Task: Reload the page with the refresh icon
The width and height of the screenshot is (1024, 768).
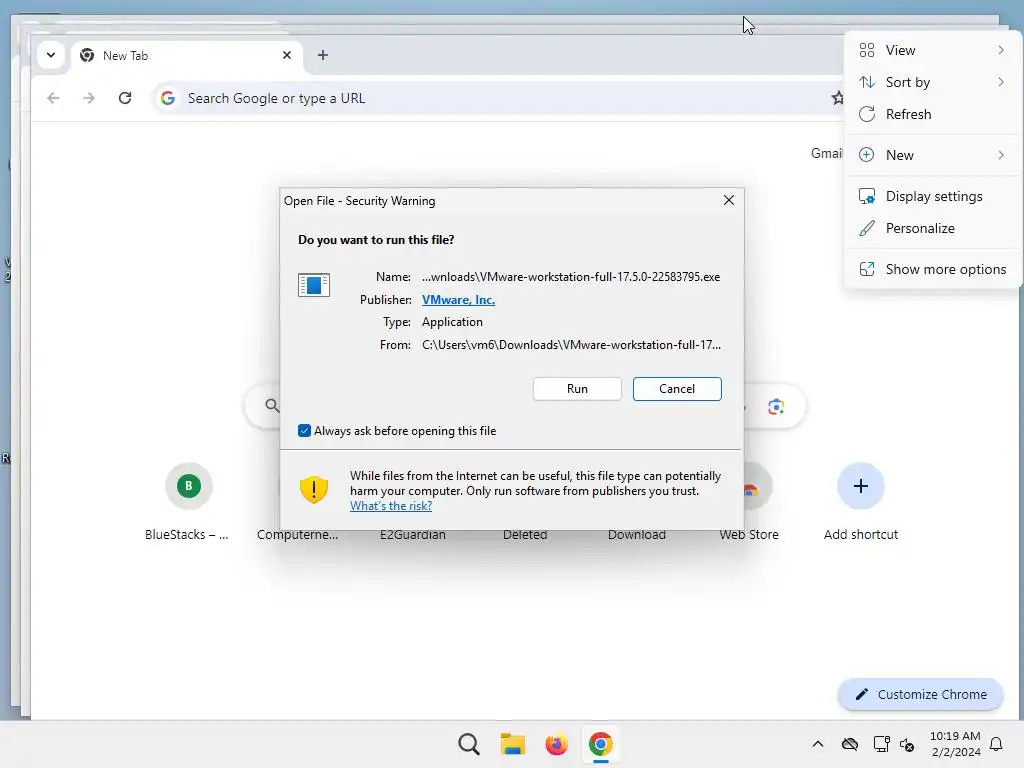Action: click(x=125, y=98)
